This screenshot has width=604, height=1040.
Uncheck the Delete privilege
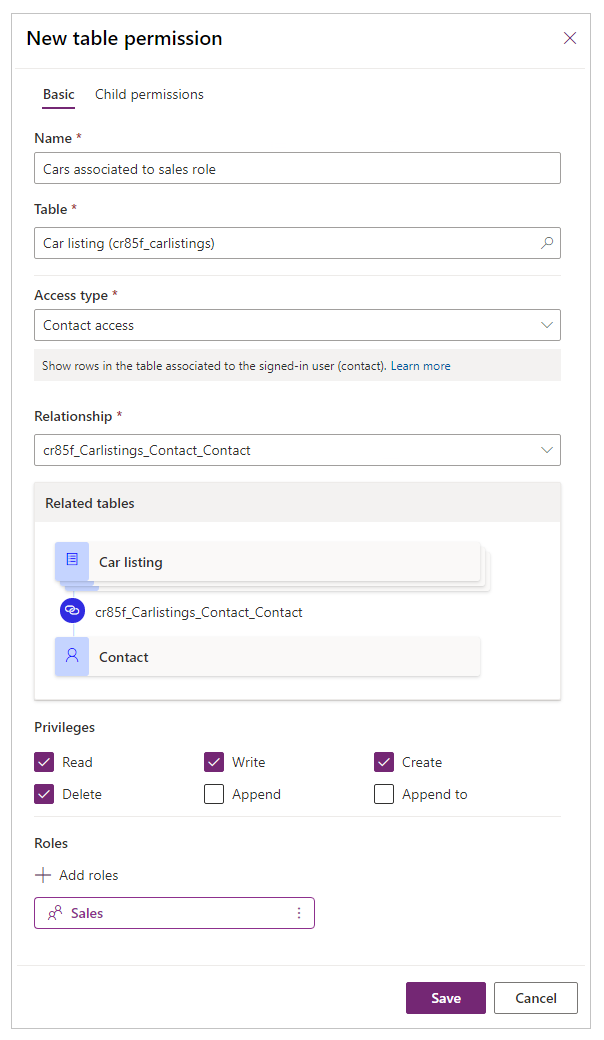tap(44, 794)
